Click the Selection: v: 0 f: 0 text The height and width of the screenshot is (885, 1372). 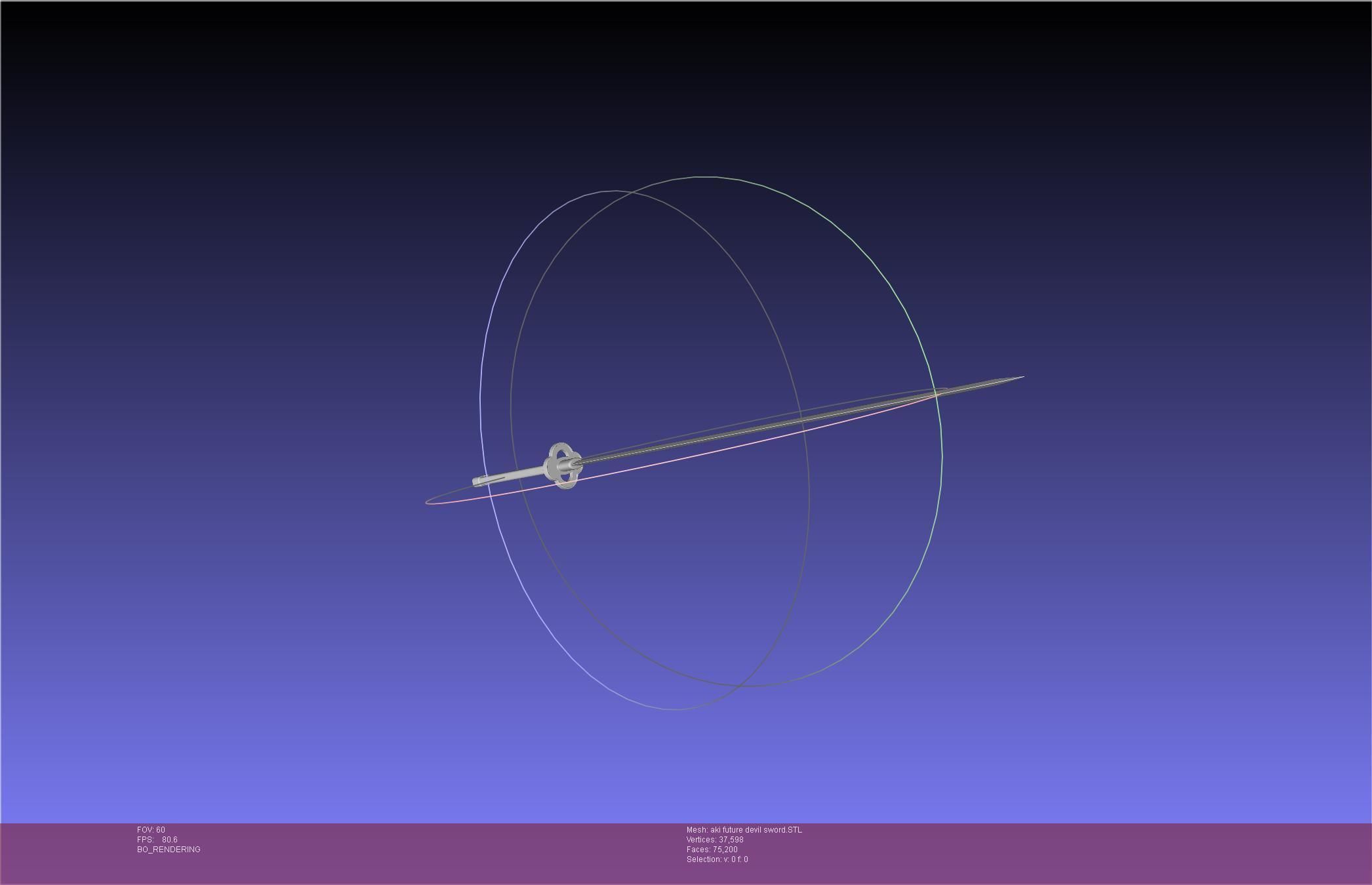tap(717, 859)
